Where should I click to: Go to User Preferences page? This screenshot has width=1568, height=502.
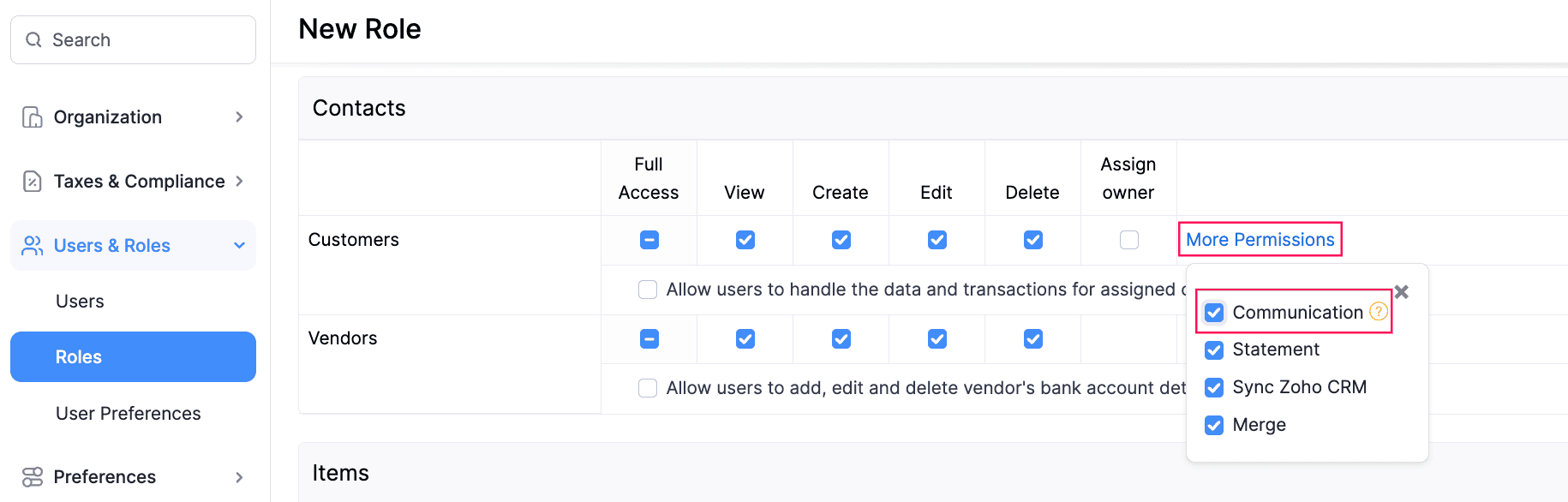point(129,414)
